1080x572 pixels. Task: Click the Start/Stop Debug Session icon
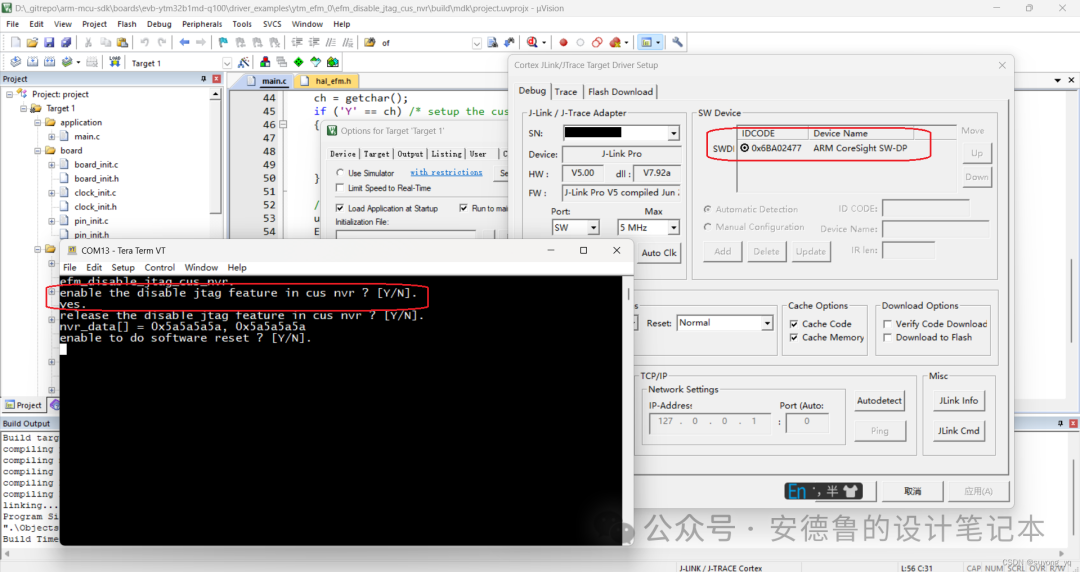[x=531, y=42]
